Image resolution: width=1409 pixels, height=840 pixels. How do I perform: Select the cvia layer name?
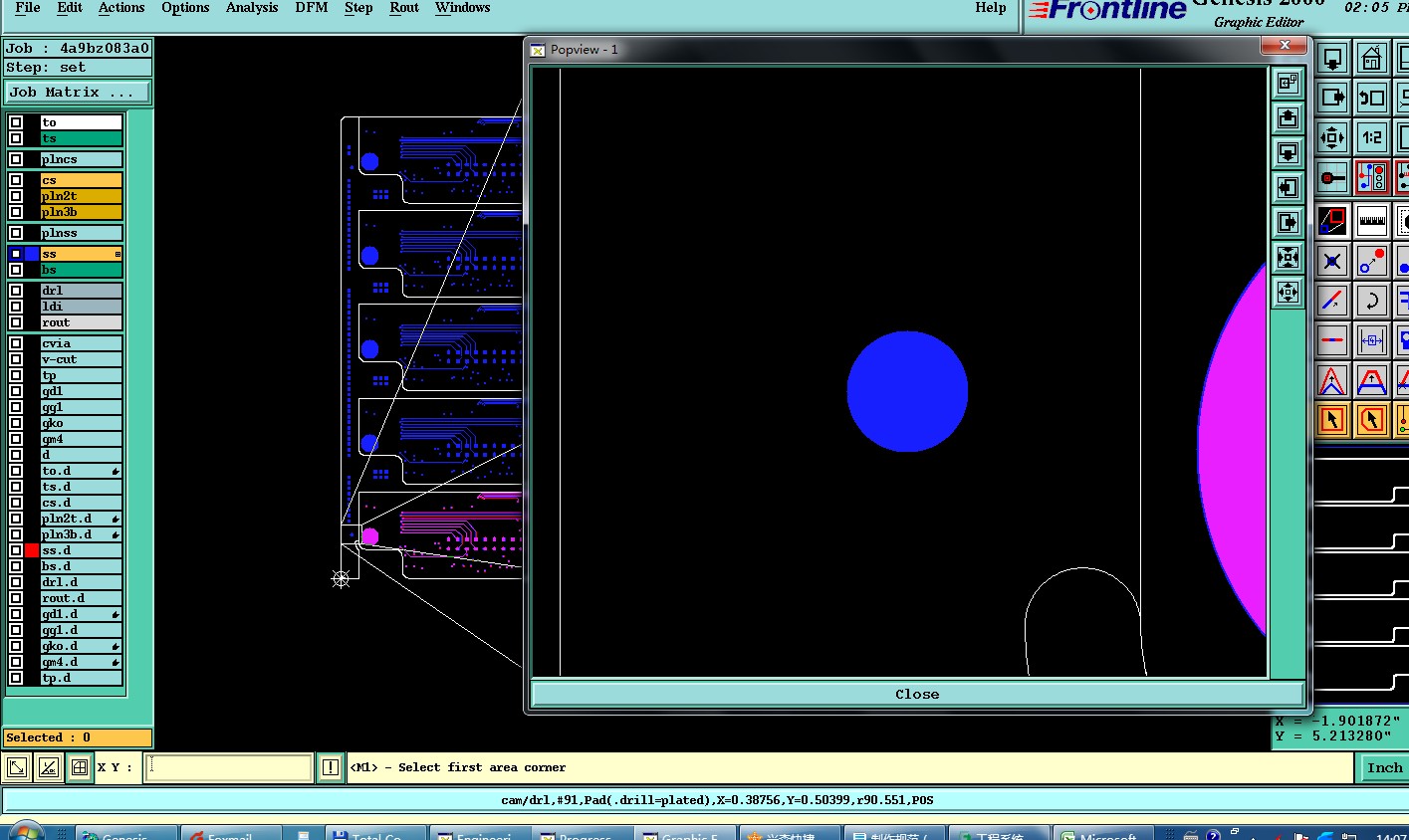[x=82, y=343]
